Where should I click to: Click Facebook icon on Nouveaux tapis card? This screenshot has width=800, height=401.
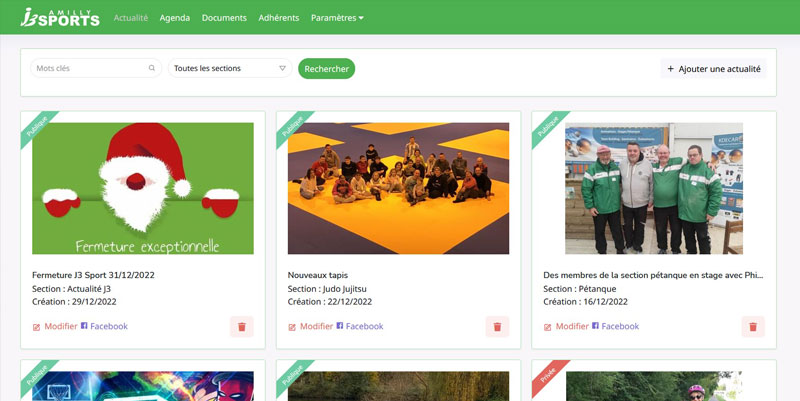coord(340,325)
